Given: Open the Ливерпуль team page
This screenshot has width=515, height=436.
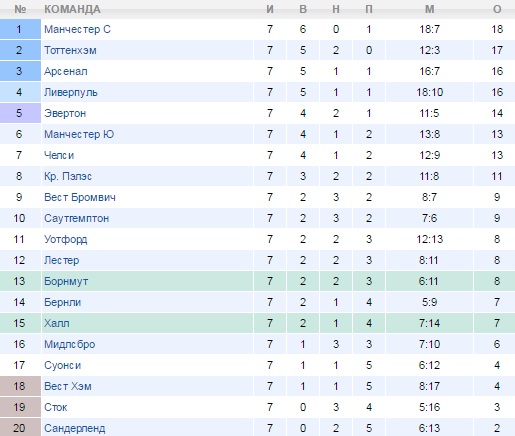Looking at the screenshot, I should coord(71,93).
